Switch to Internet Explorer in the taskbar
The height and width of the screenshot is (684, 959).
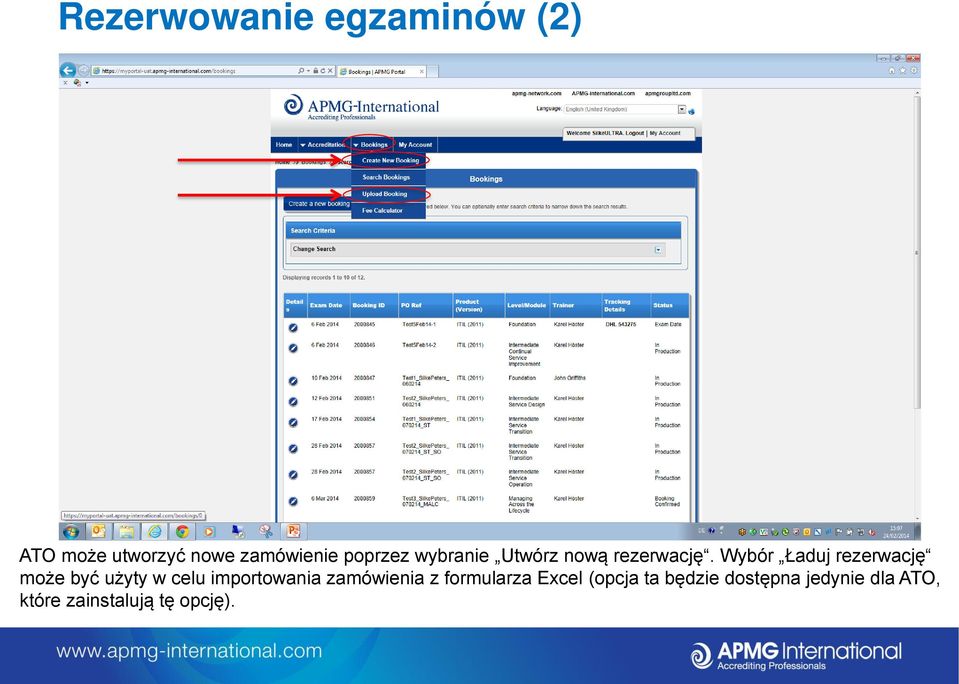pyautogui.click(x=155, y=531)
